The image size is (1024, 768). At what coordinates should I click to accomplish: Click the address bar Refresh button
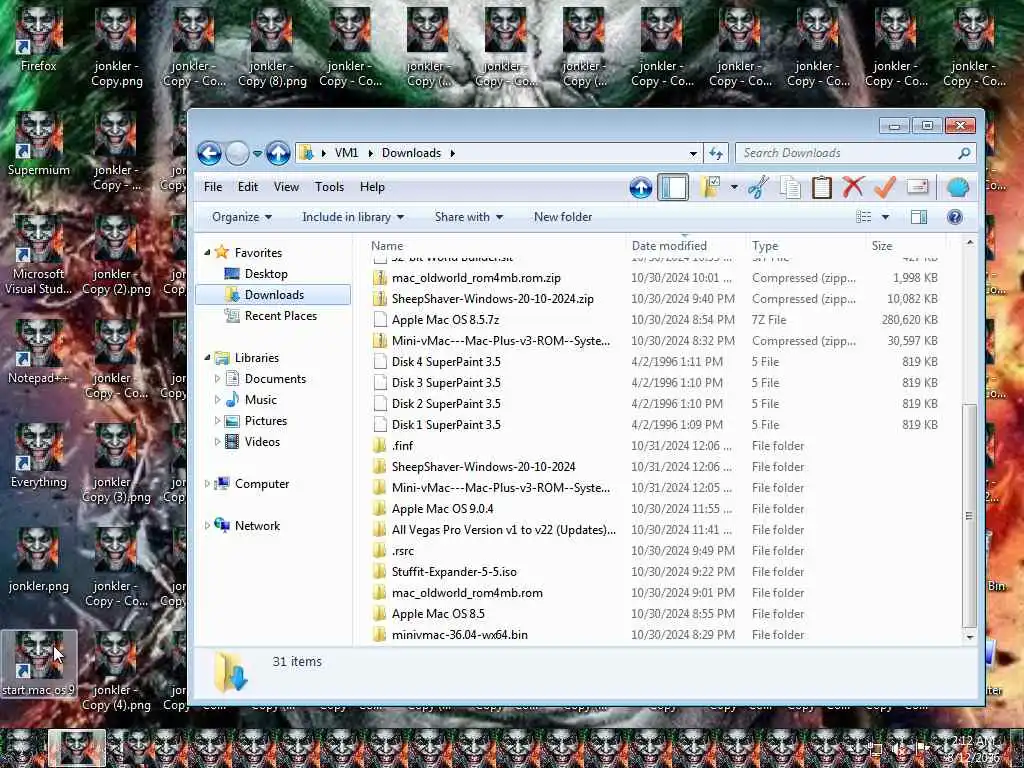[716, 153]
